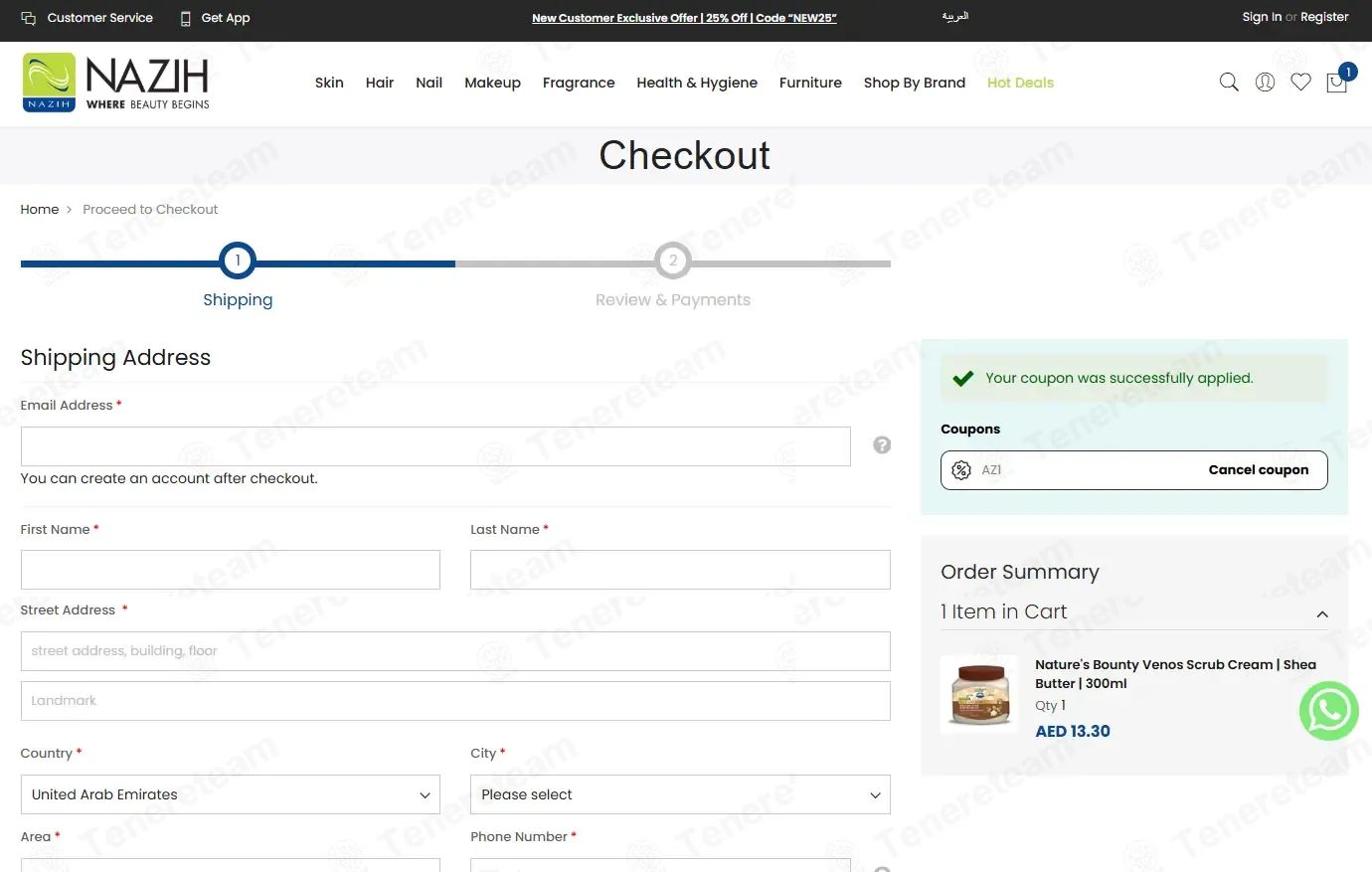Go to Home breadcrumb
Screen dimensions: 1372x872
click(x=40, y=210)
